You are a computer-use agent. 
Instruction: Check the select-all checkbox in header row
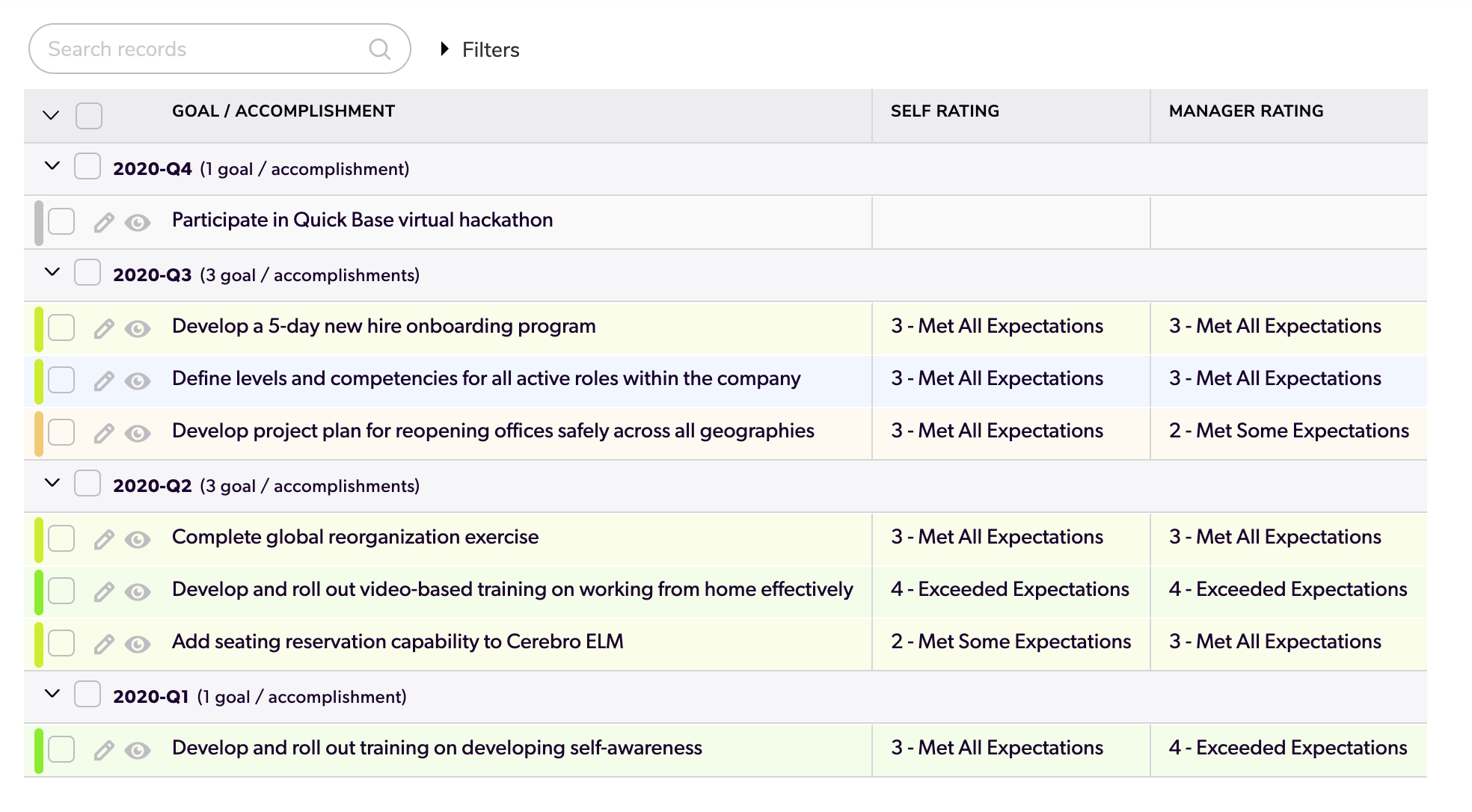[89, 116]
